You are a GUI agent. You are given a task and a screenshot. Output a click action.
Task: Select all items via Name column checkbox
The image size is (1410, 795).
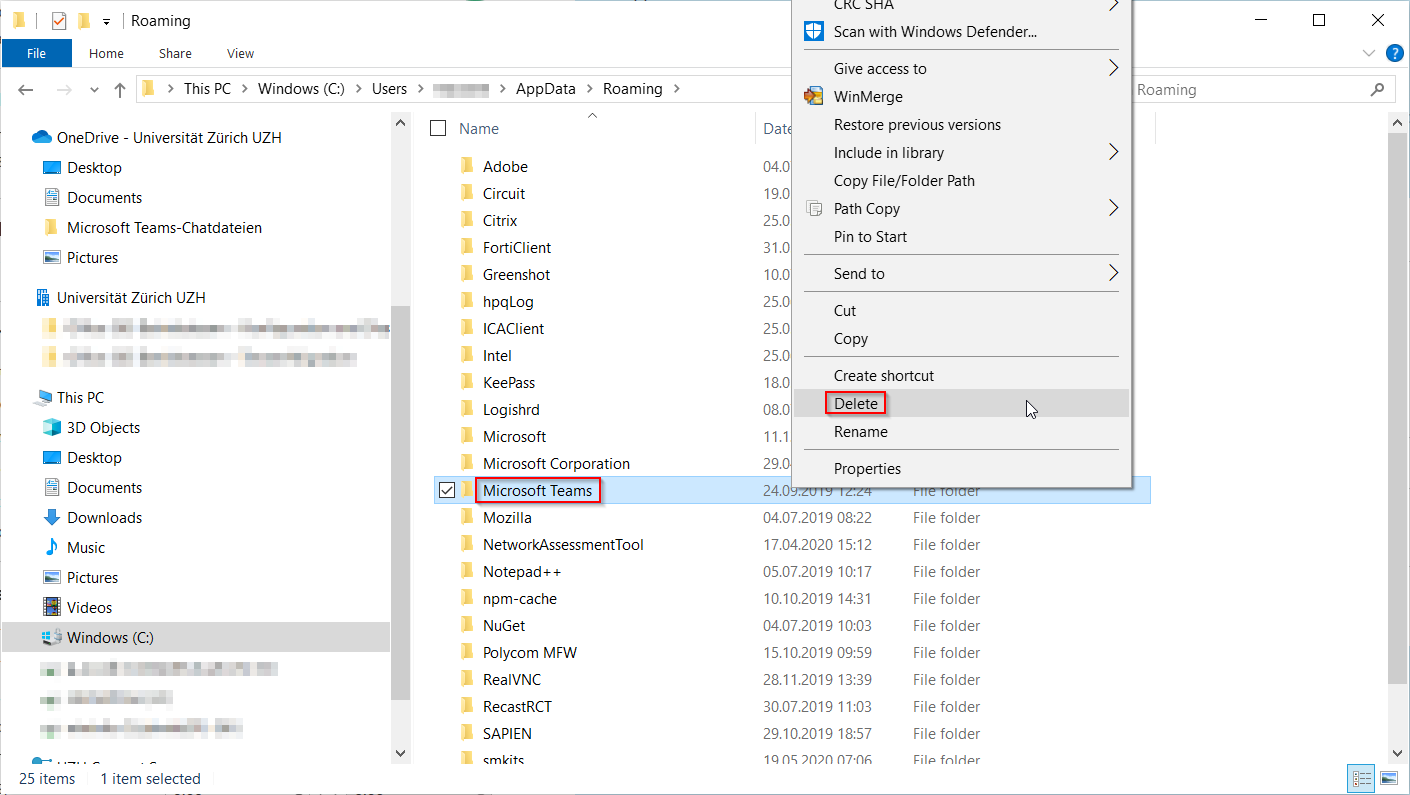[438, 128]
